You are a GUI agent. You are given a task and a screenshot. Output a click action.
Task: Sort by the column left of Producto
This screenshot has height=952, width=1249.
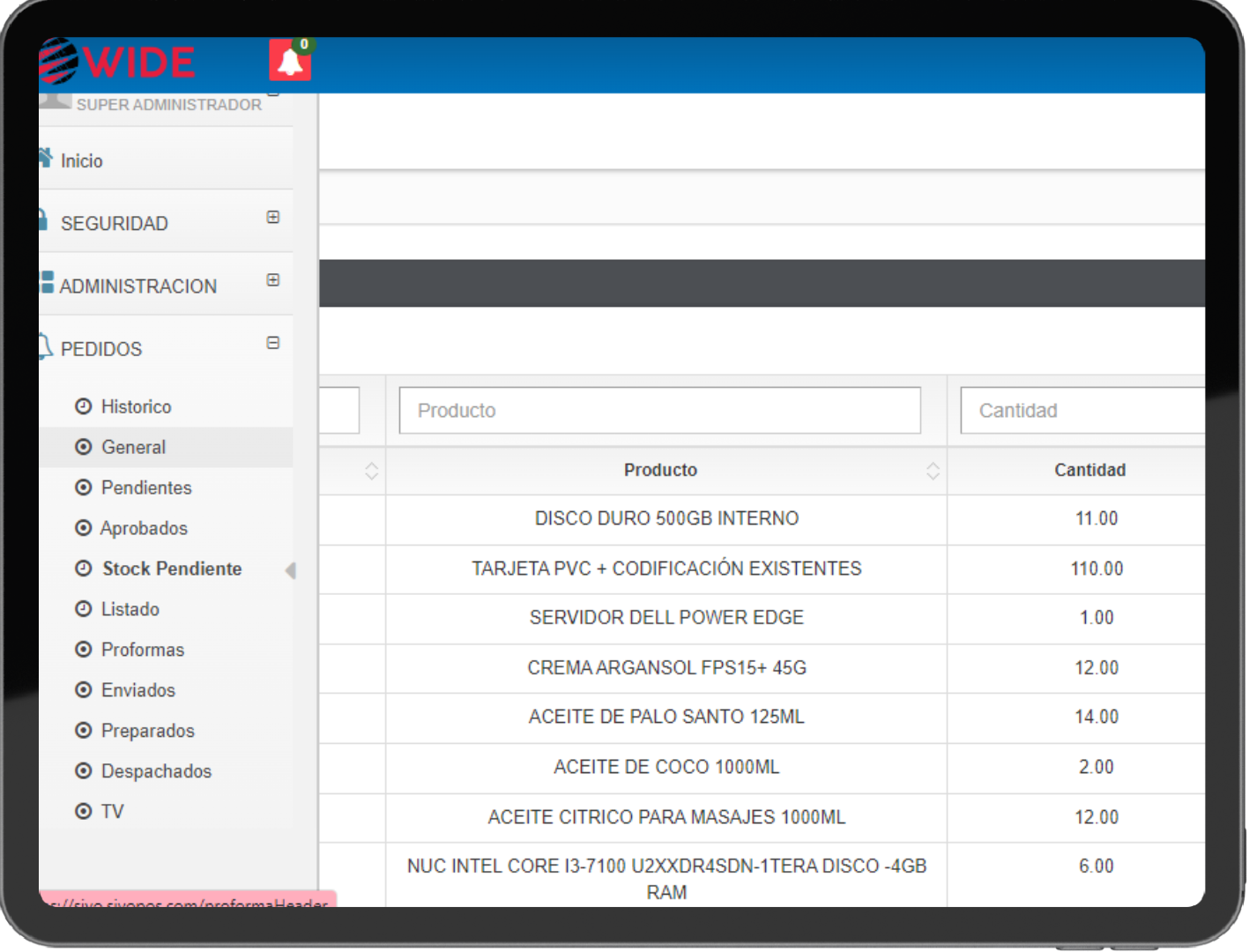[x=371, y=471]
